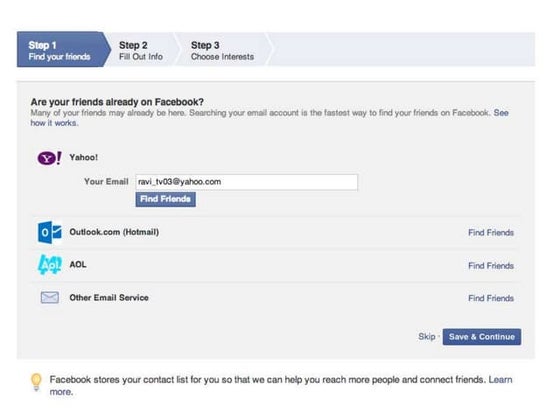The image size is (560, 420).
Task: Click Find Friends link for Outlook.com
Action: (x=491, y=233)
